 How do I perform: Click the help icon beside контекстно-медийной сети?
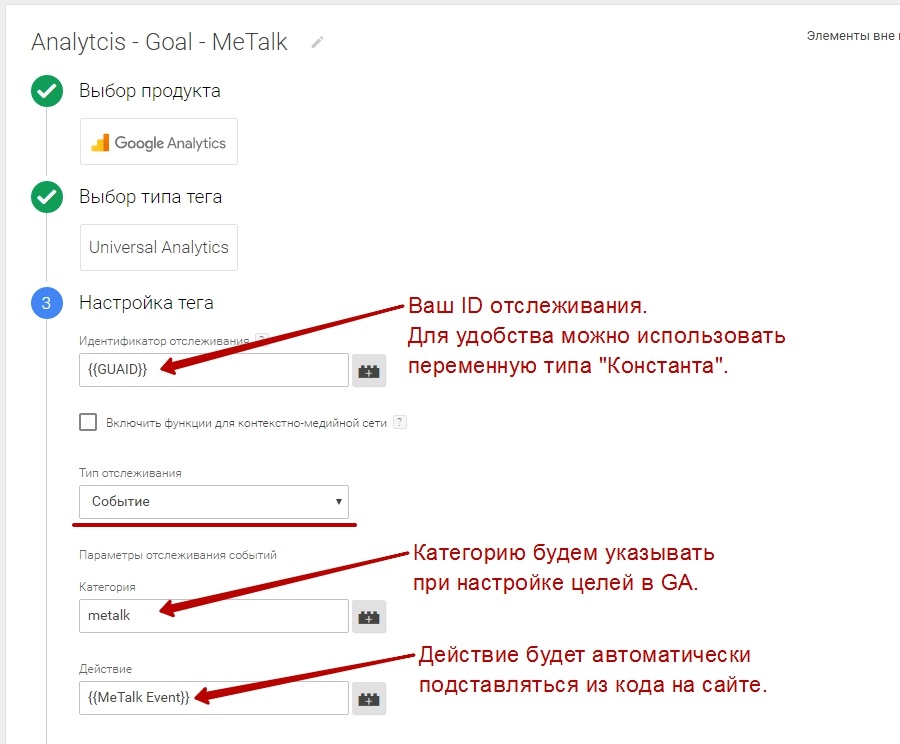tap(400, 423)
